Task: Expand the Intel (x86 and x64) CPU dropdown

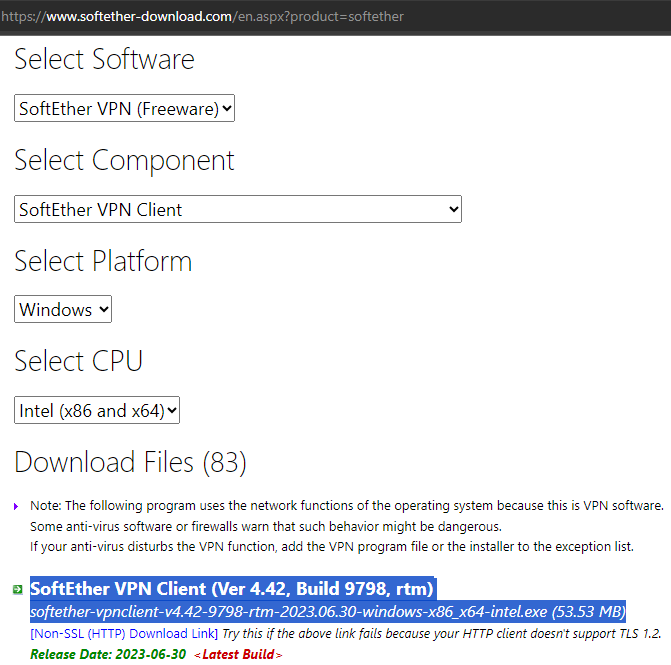Action: coord(97,410)
